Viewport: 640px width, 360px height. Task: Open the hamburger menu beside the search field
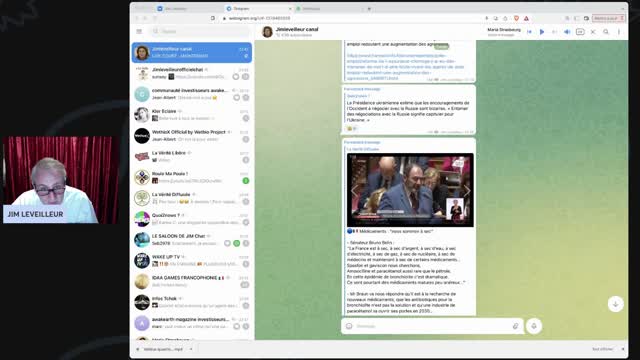(139, 31)
